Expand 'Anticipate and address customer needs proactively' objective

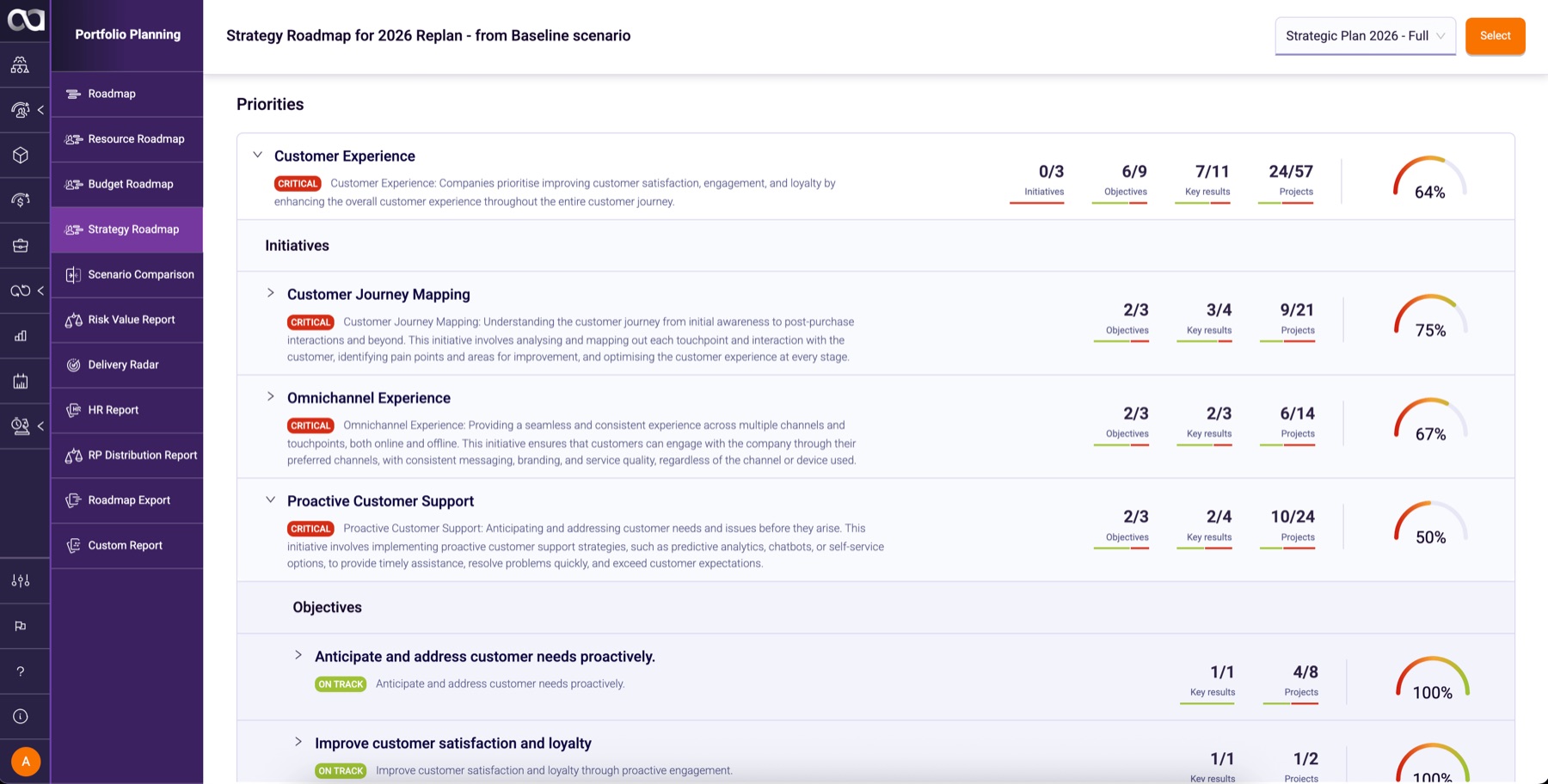point(298,655)
